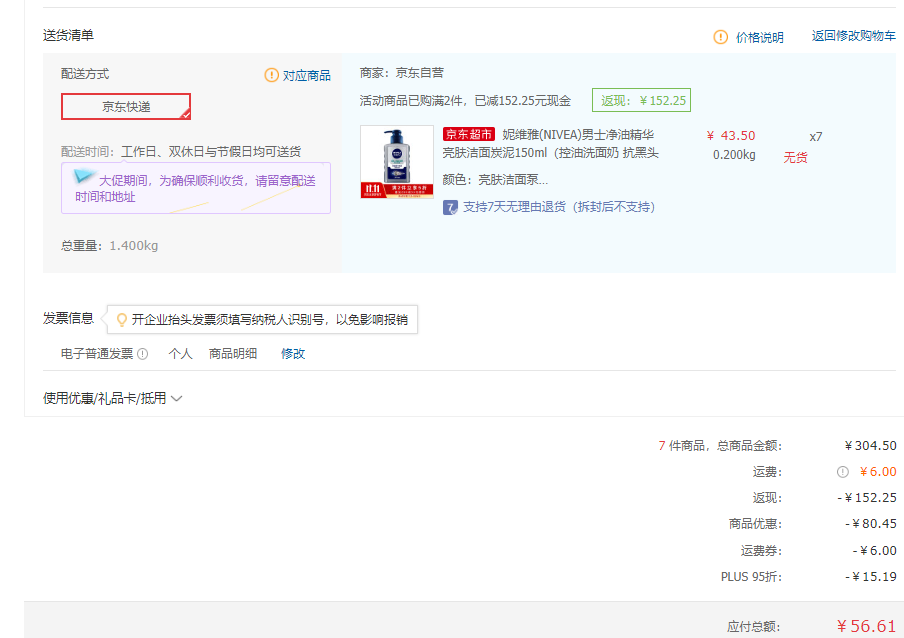Click the paper plane promo icon
Viewport: 904px width, 638px height.
point(84,175)
